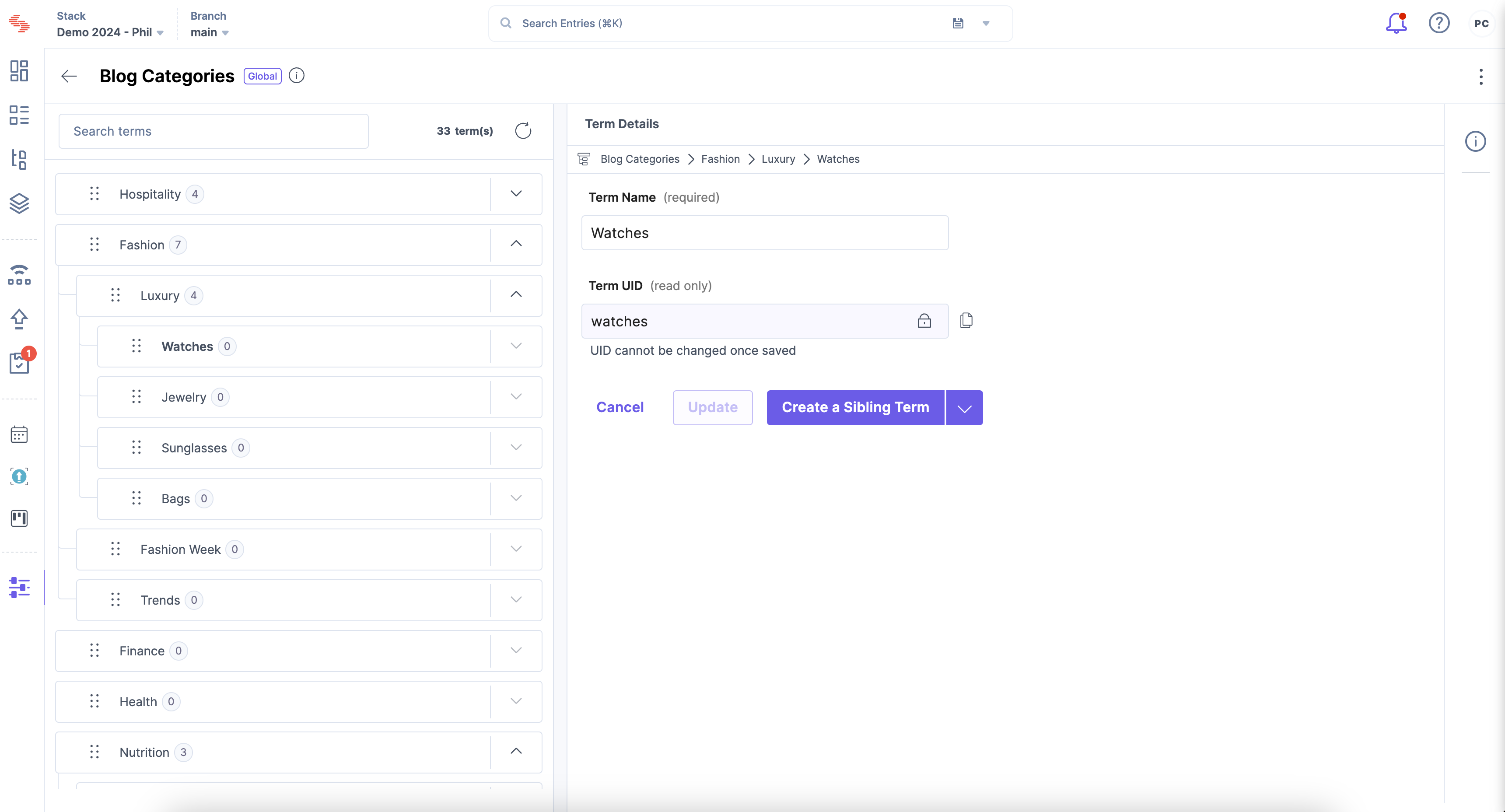Collapse the Nutrition category
The image size is (1505, 812).
click(516, 751)
